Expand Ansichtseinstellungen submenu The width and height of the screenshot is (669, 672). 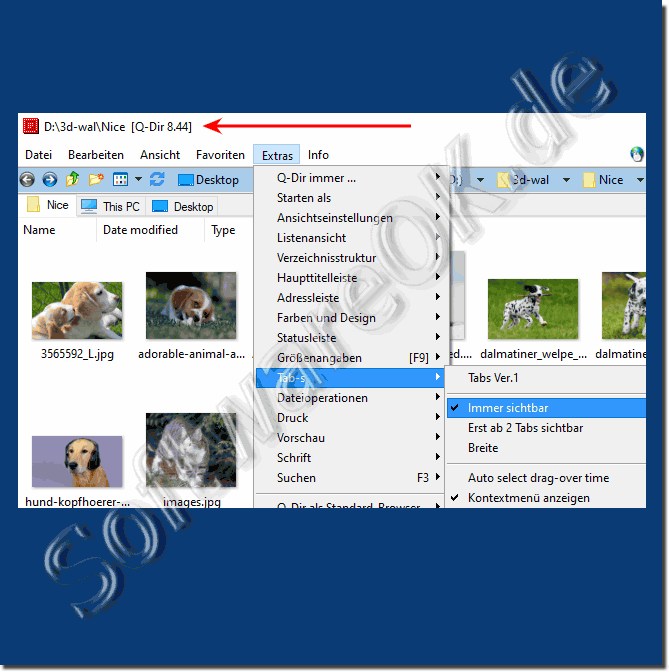click(351, 218)
